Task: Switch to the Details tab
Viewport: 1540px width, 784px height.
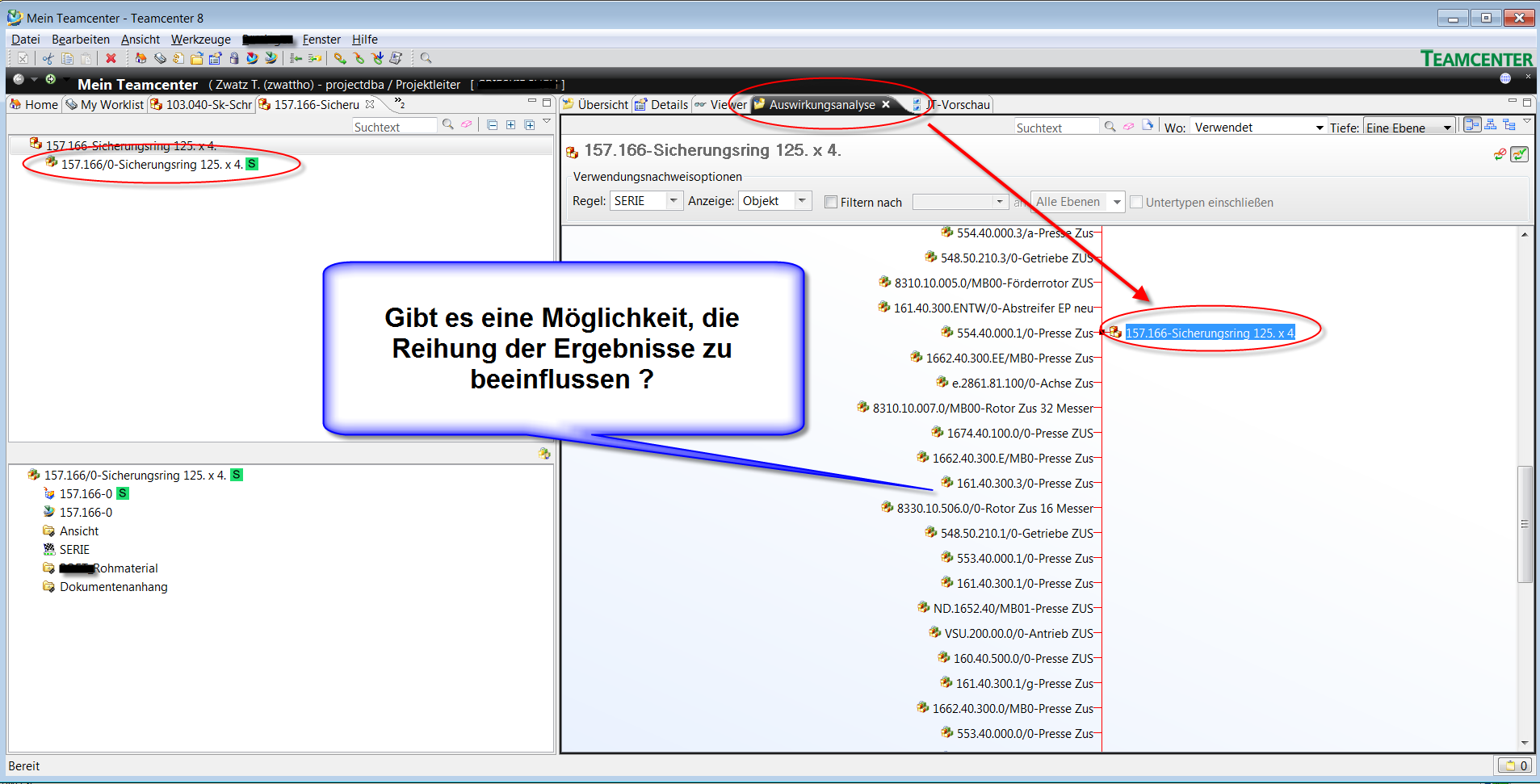Action: click(661, 104)
